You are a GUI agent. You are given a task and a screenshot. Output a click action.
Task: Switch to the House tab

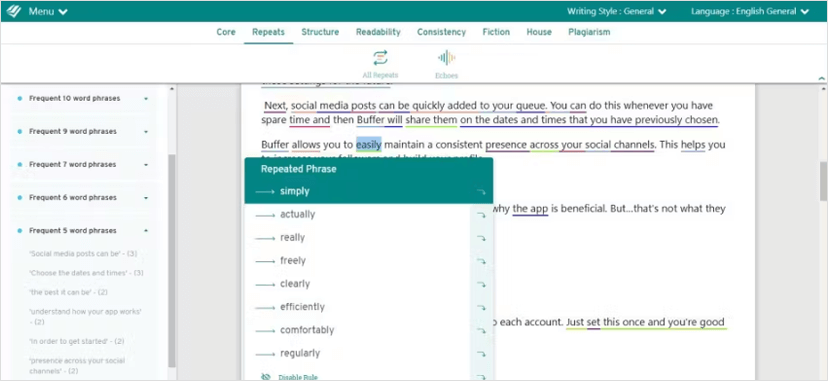tap(539, 32)
